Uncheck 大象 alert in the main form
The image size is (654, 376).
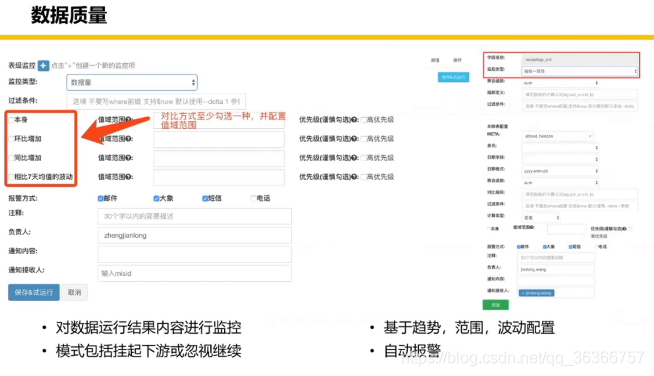pyautogui.click(x=156, y=198)
